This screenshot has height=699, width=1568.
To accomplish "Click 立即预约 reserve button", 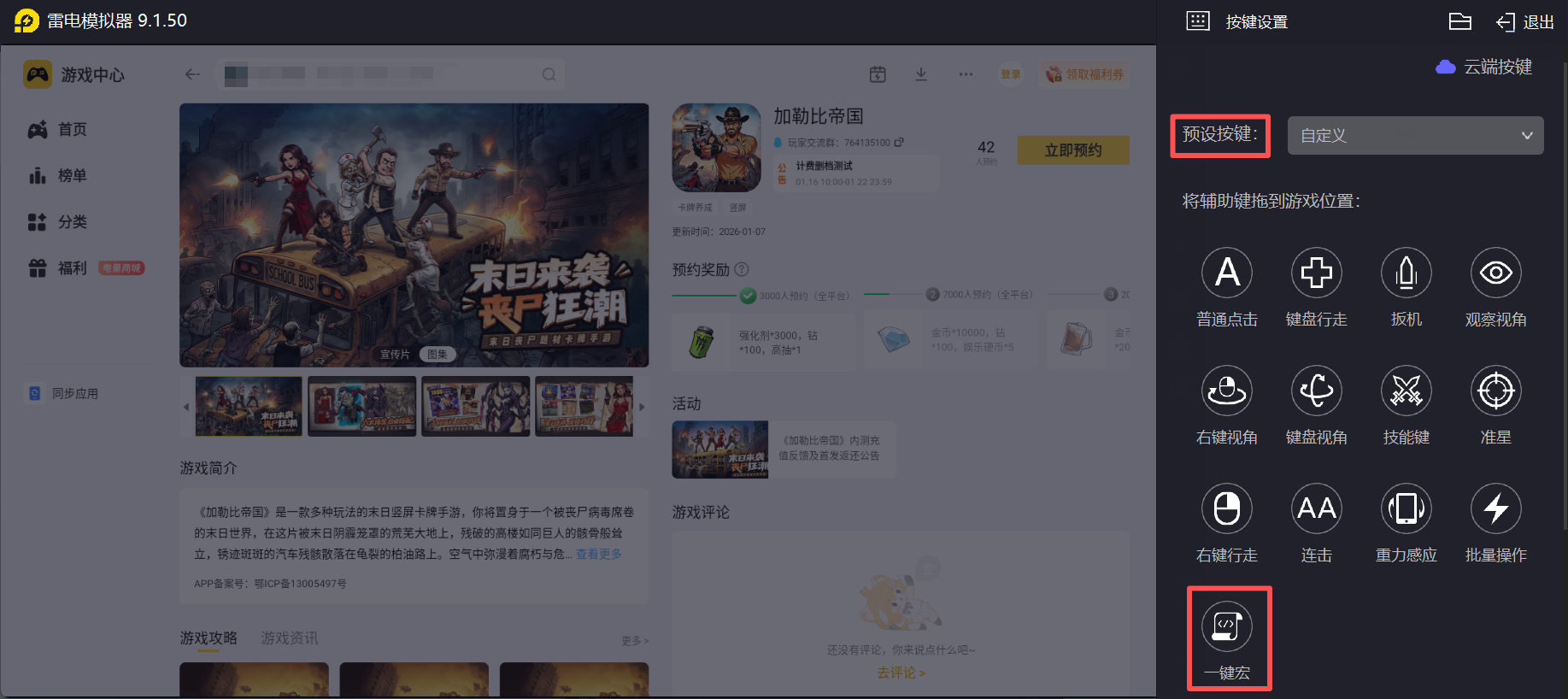I will coord(1073,150).
